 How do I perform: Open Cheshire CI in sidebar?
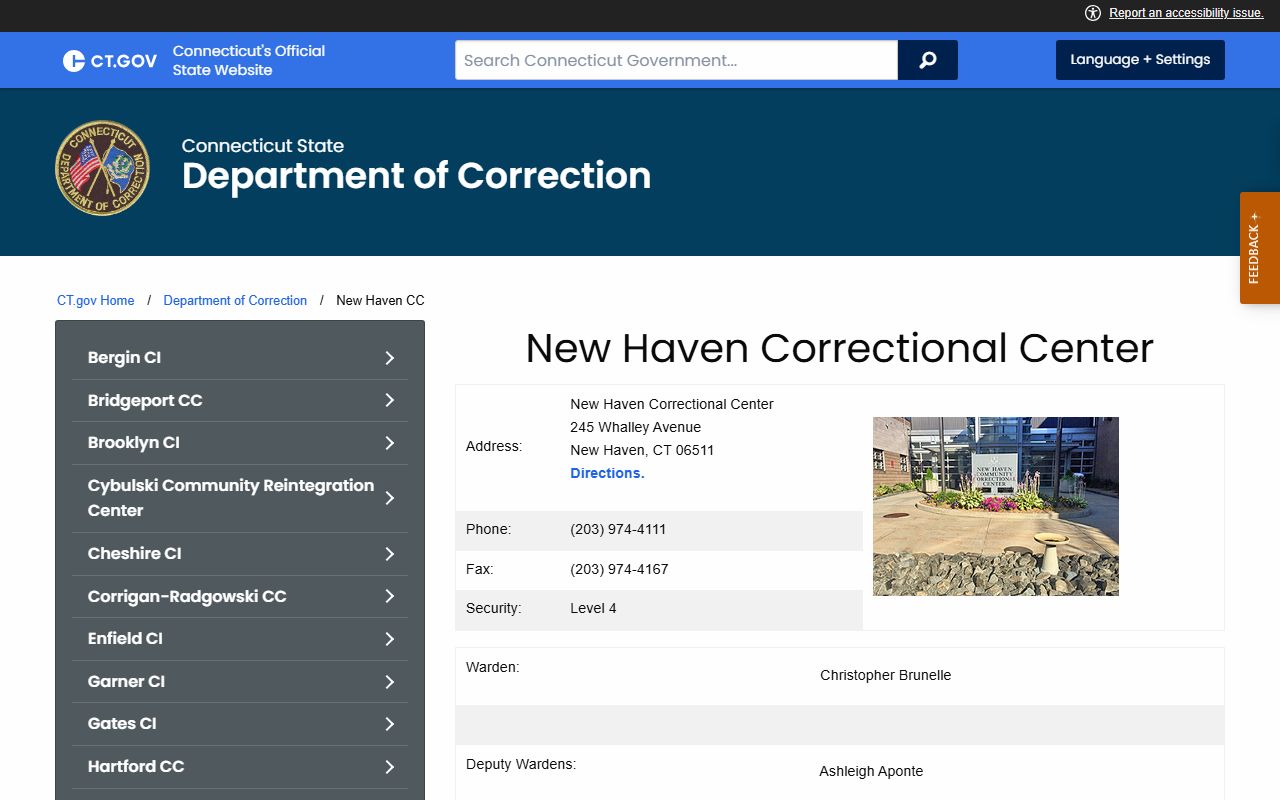135,553
